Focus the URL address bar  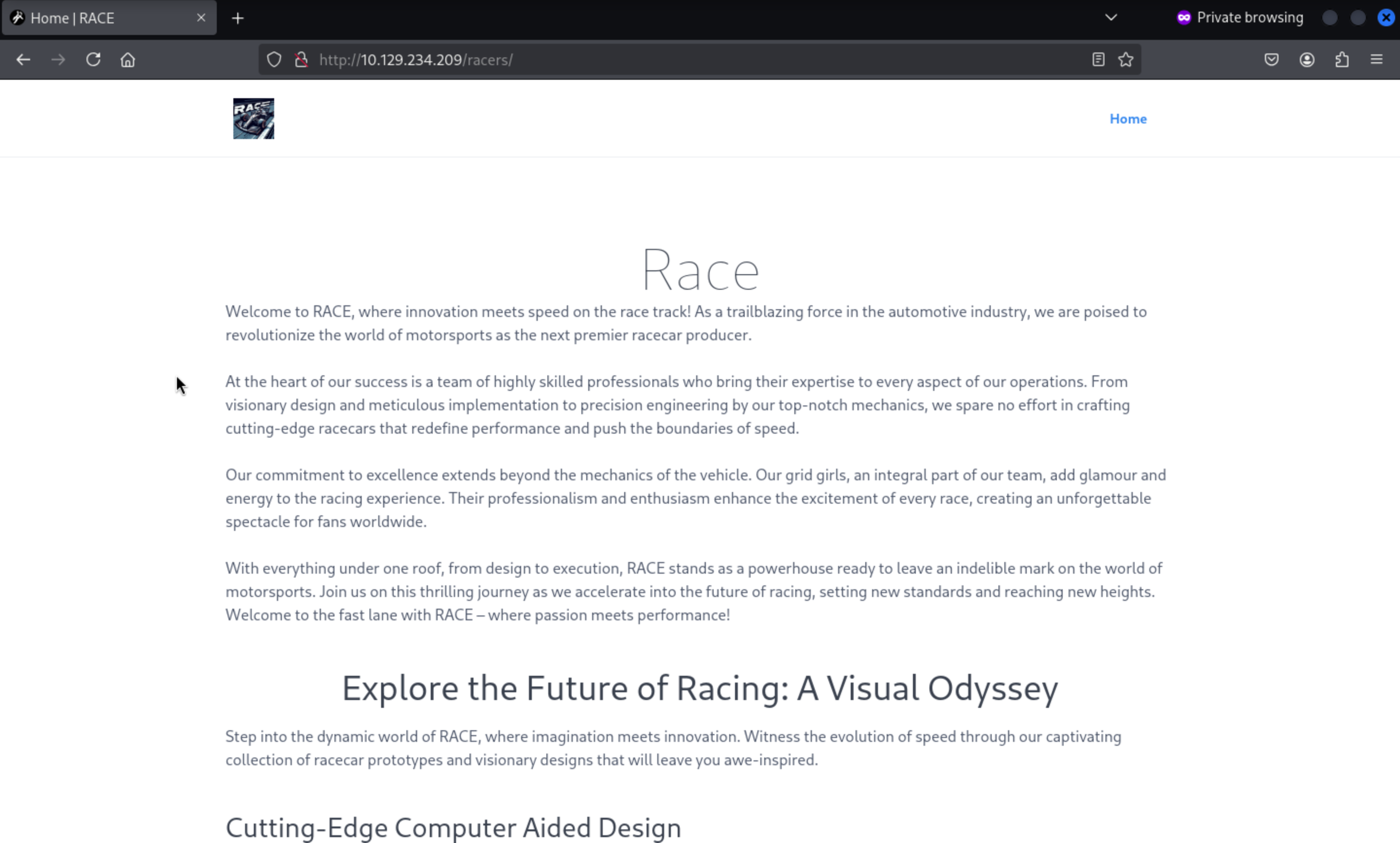pyautogui.click(x=682, y=60)
